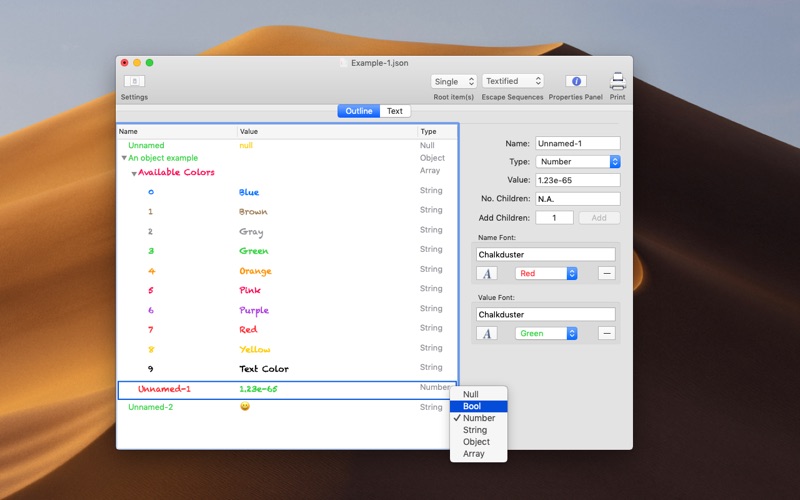Edit the Name field Unnamed-1

point(578,143)
